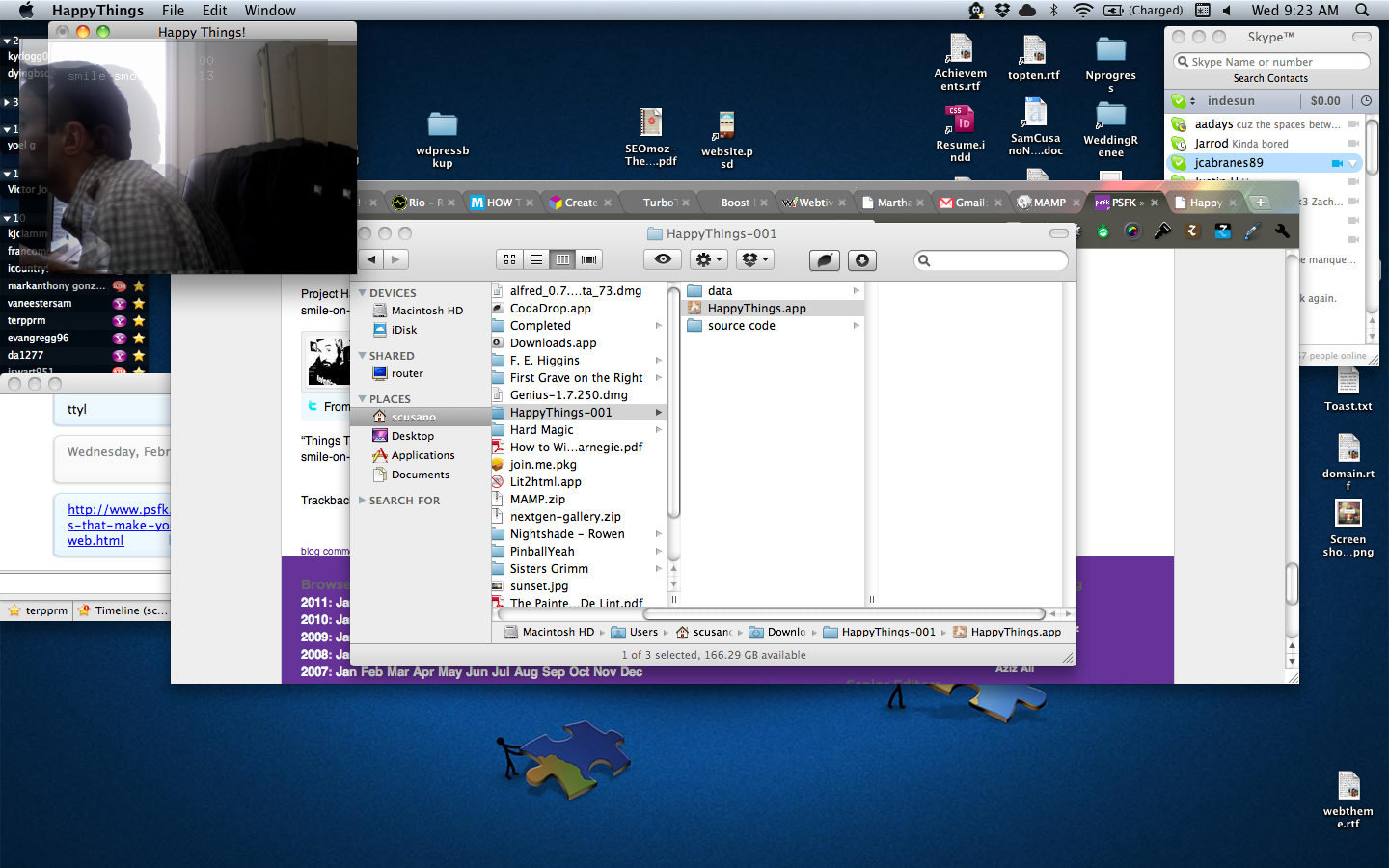Image resolution: width=1389 pixels, height=868 pixels.
Task: Click the Quick Look eye button
Action: (663, 259)
